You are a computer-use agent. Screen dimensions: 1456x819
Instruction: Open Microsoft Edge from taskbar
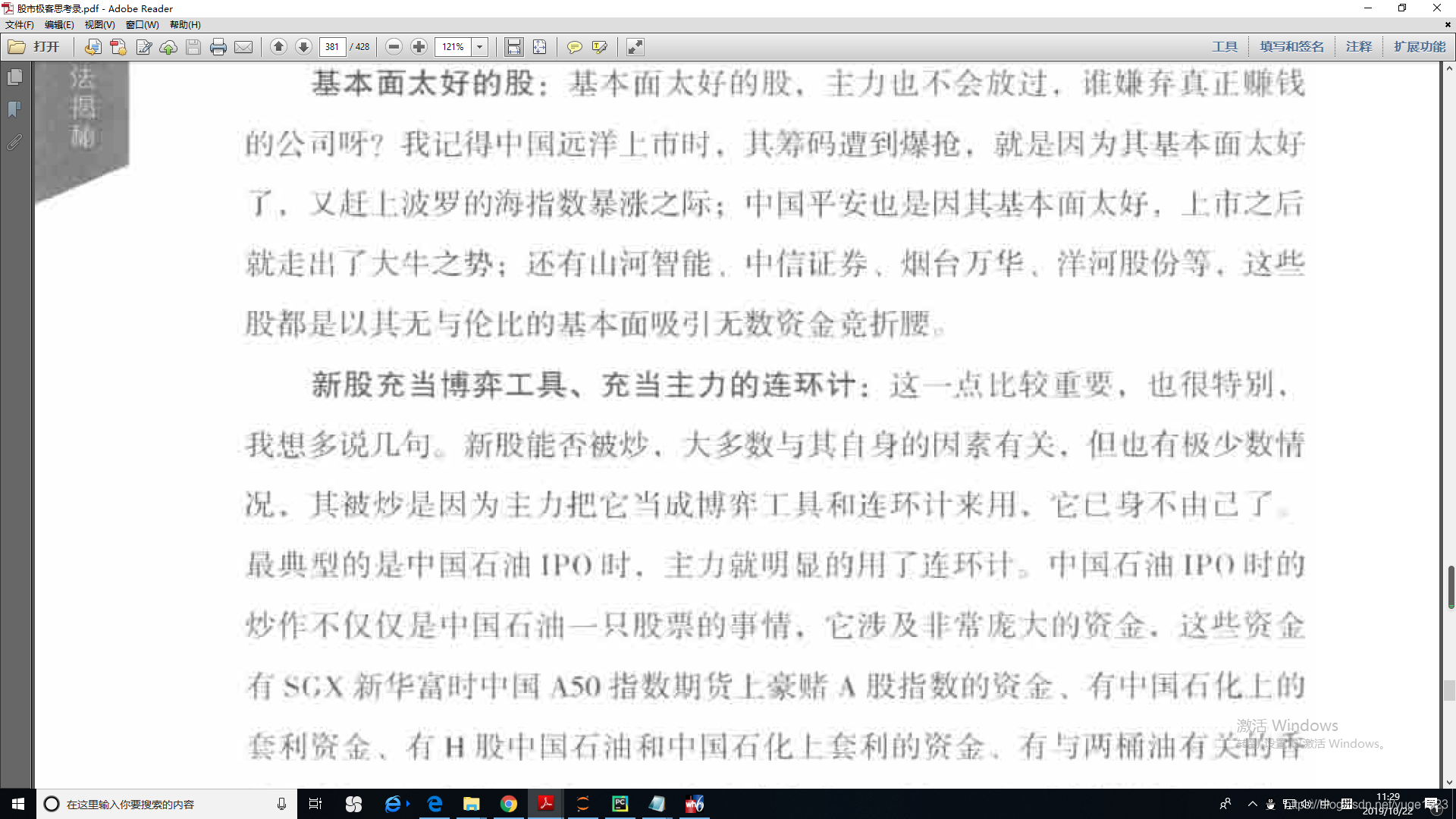tap(435, 804)
